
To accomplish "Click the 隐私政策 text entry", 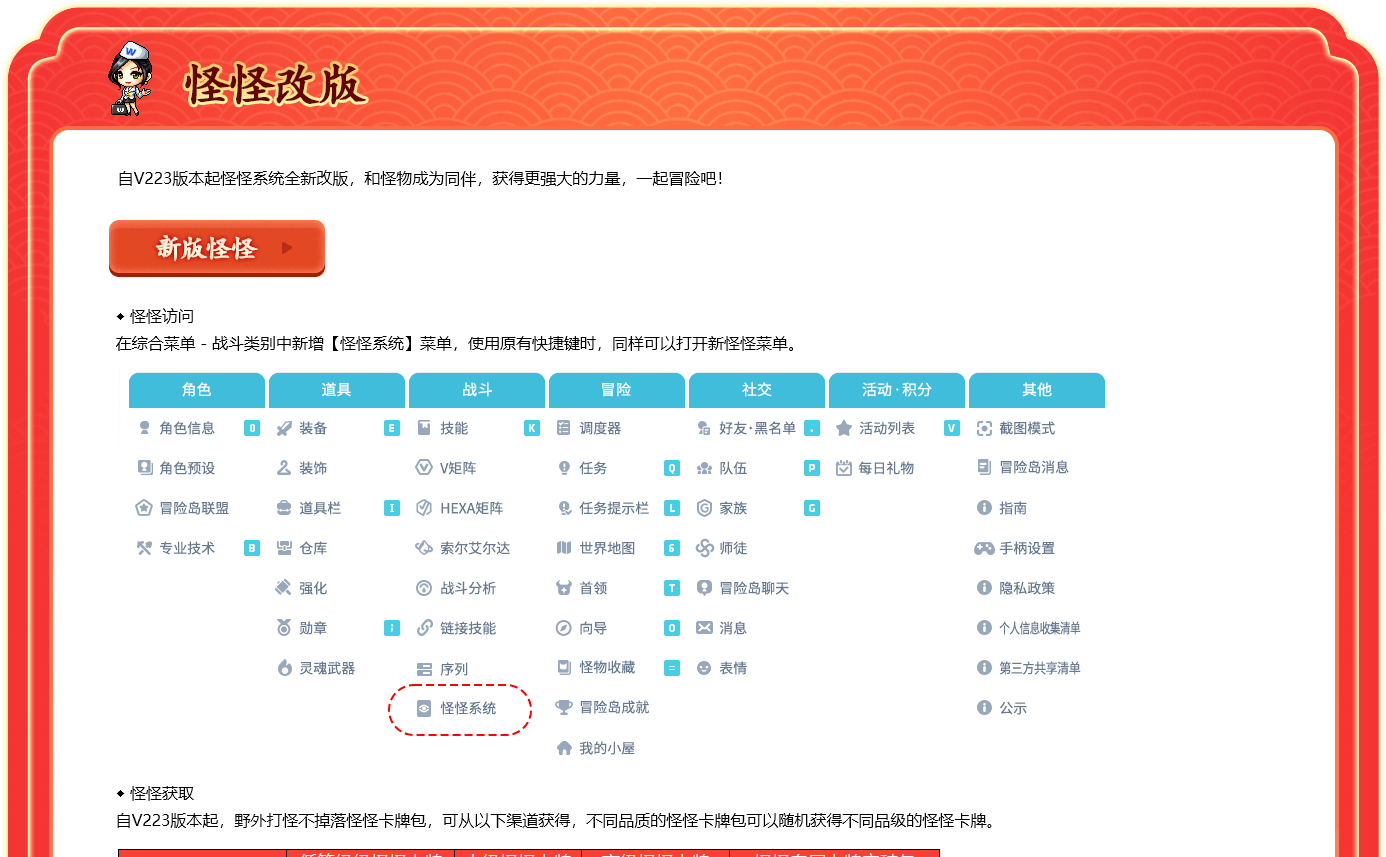I will (x=1027, y=588).
